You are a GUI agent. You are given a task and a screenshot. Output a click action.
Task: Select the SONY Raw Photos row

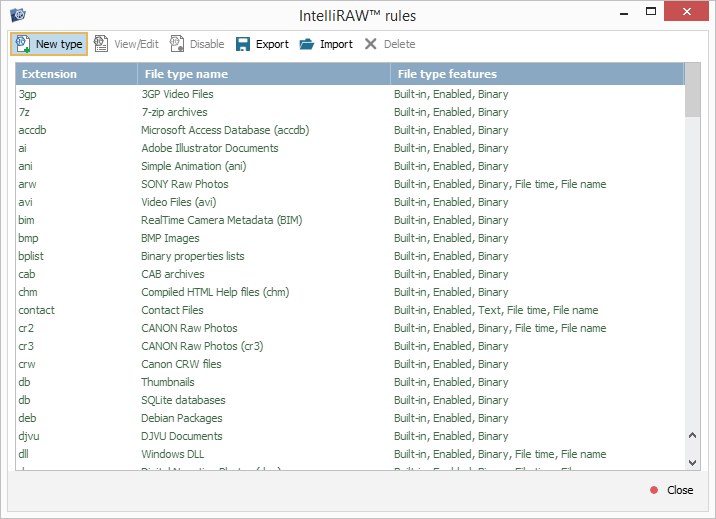coord(184,184)
